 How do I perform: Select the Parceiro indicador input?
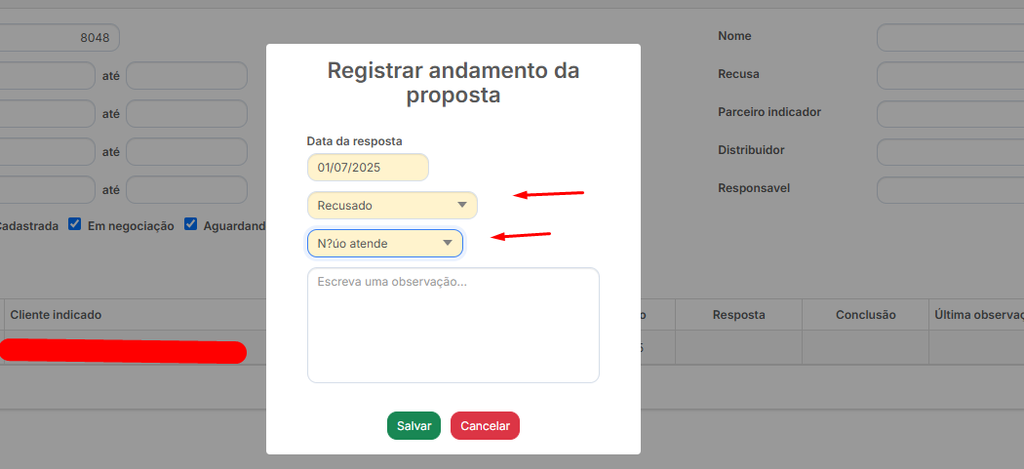[x=950, y=114]
